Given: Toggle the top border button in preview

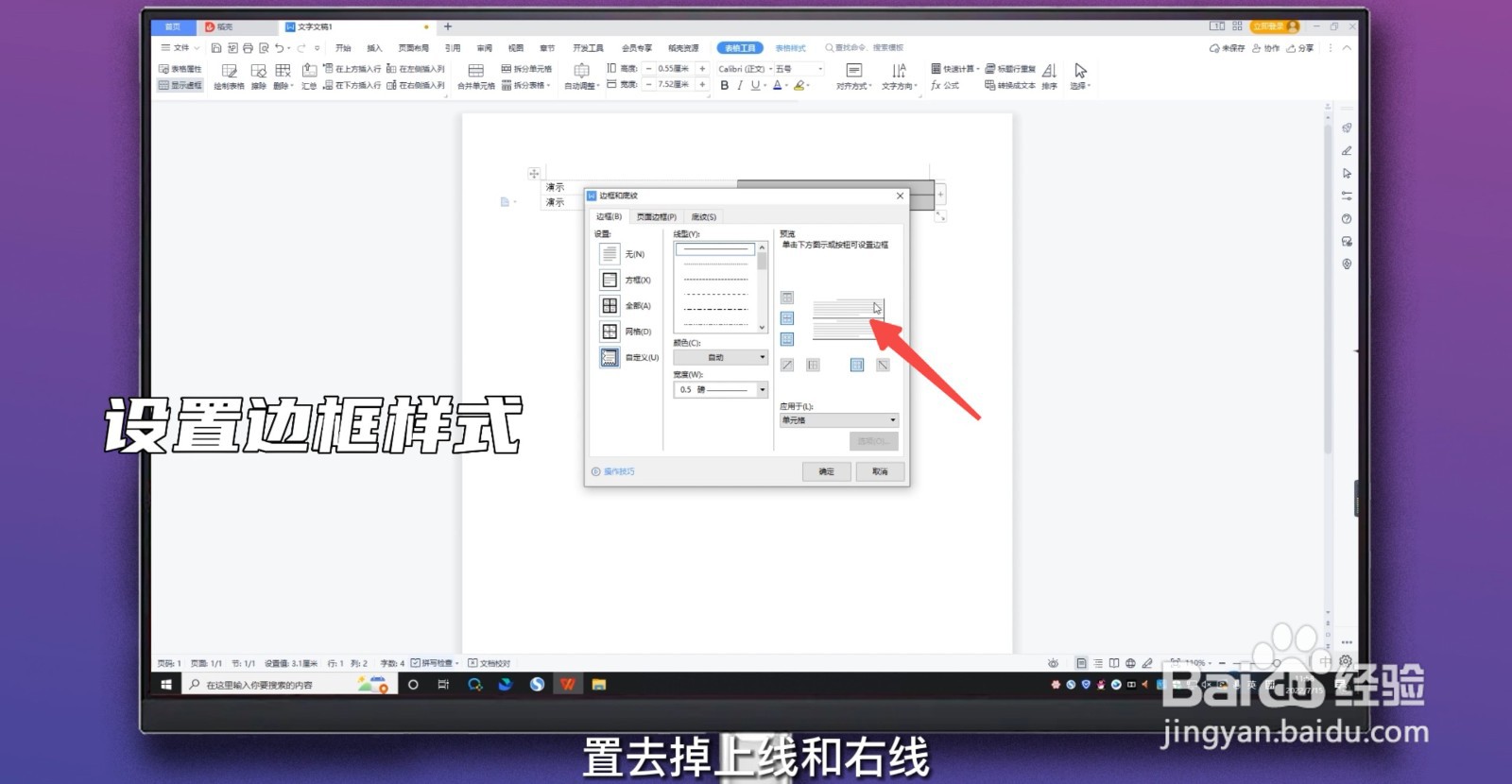Looking at the screenshot, I should (787, 298).
